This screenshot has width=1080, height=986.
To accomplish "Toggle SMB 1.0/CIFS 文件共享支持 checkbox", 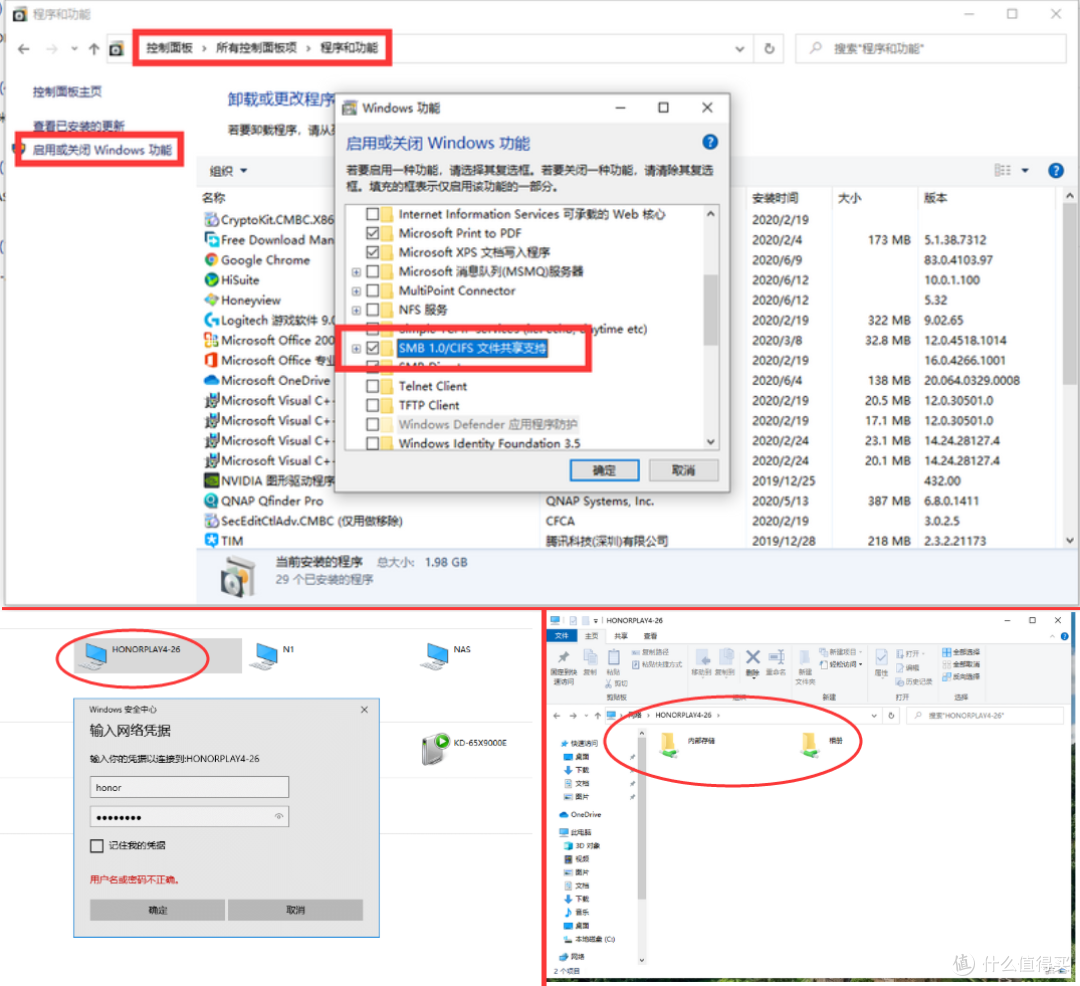I will click(373, 348).
